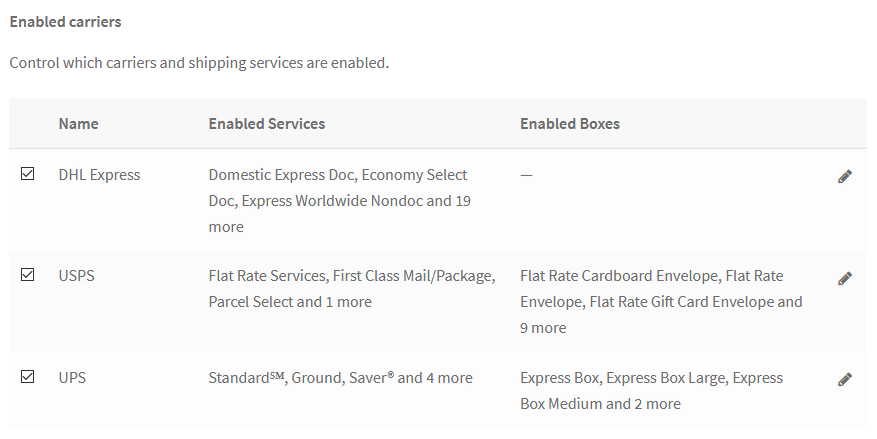Click UPS Standard, Ground, Saver services
Image resolution: width=877 pixels, height=439 pixels.
[341, 377]
